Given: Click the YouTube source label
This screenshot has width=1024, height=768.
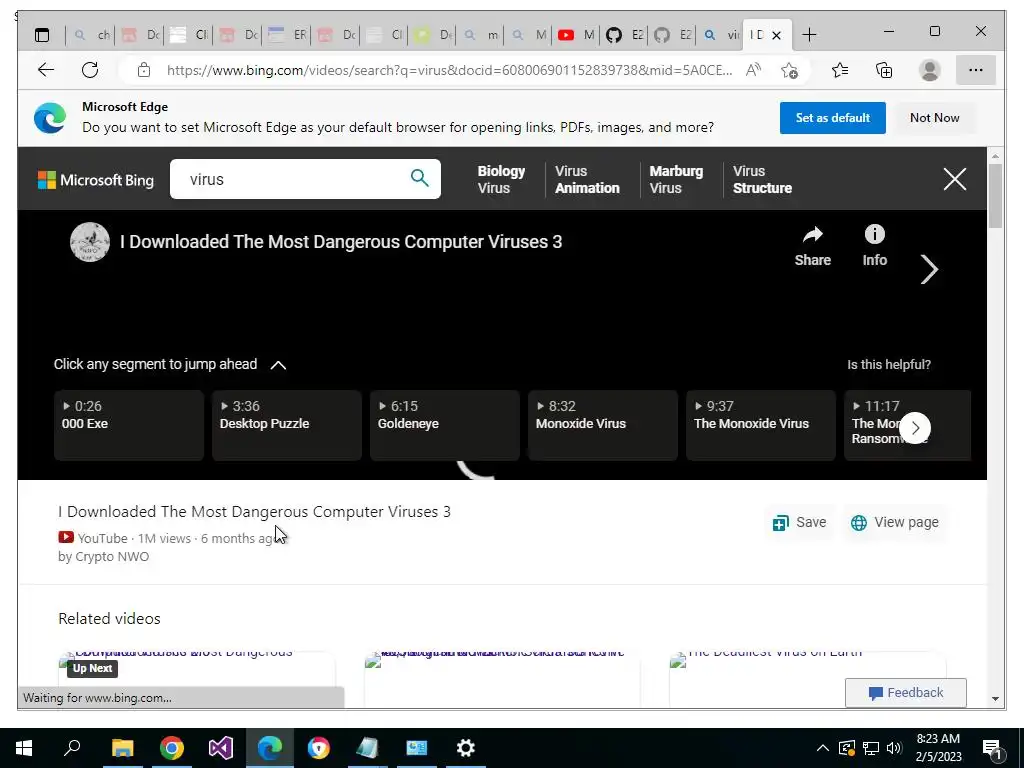Looking at the screenshot, I should (x=93, y=538).
